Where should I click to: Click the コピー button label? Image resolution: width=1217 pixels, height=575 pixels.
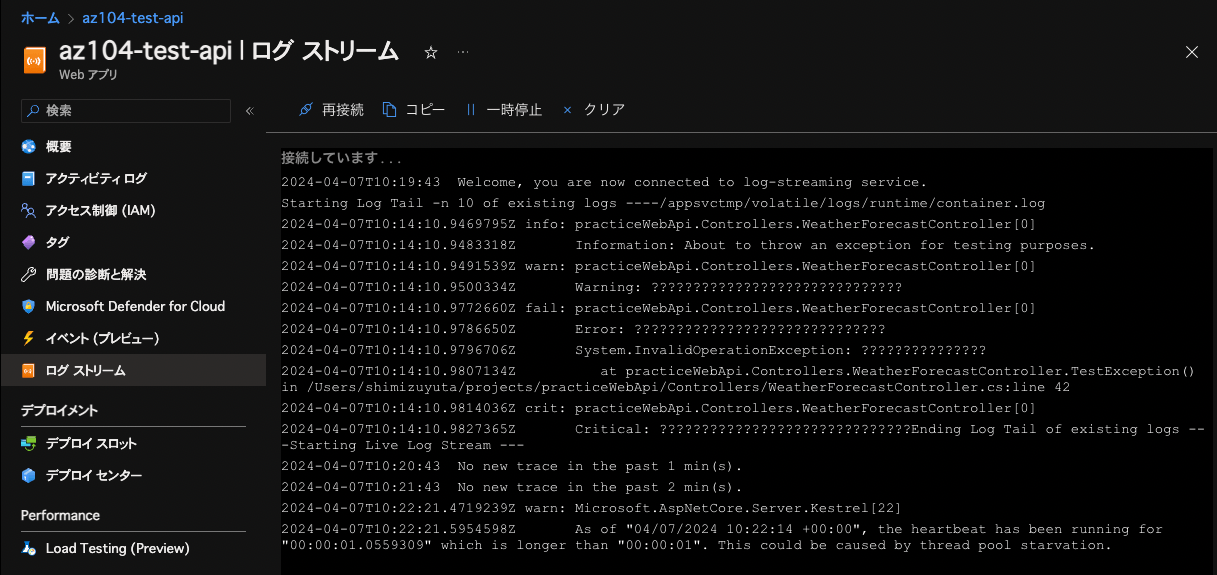pos(425,110)
